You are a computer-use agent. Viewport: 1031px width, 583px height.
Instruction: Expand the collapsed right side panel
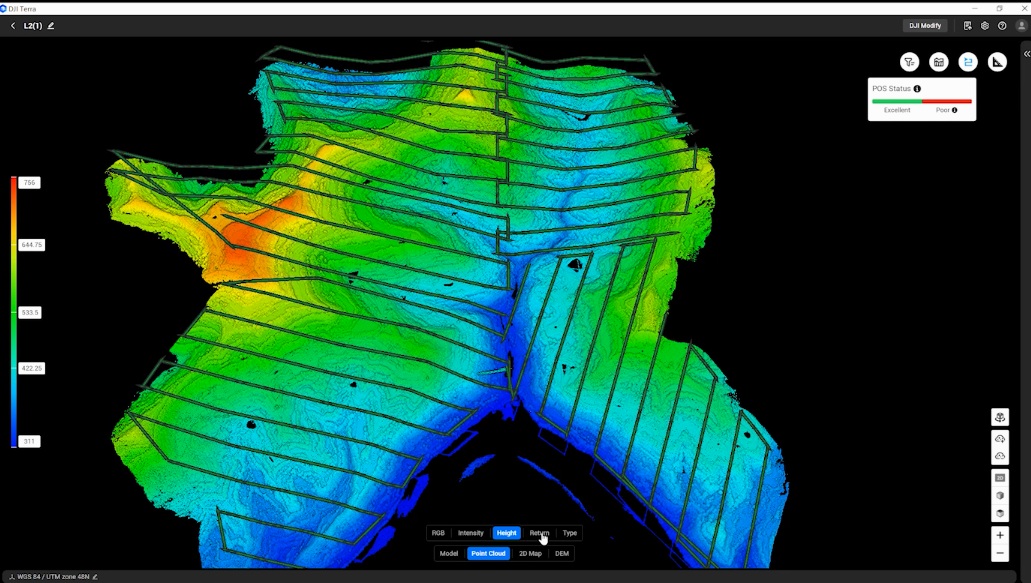(x=1026, y=54)
